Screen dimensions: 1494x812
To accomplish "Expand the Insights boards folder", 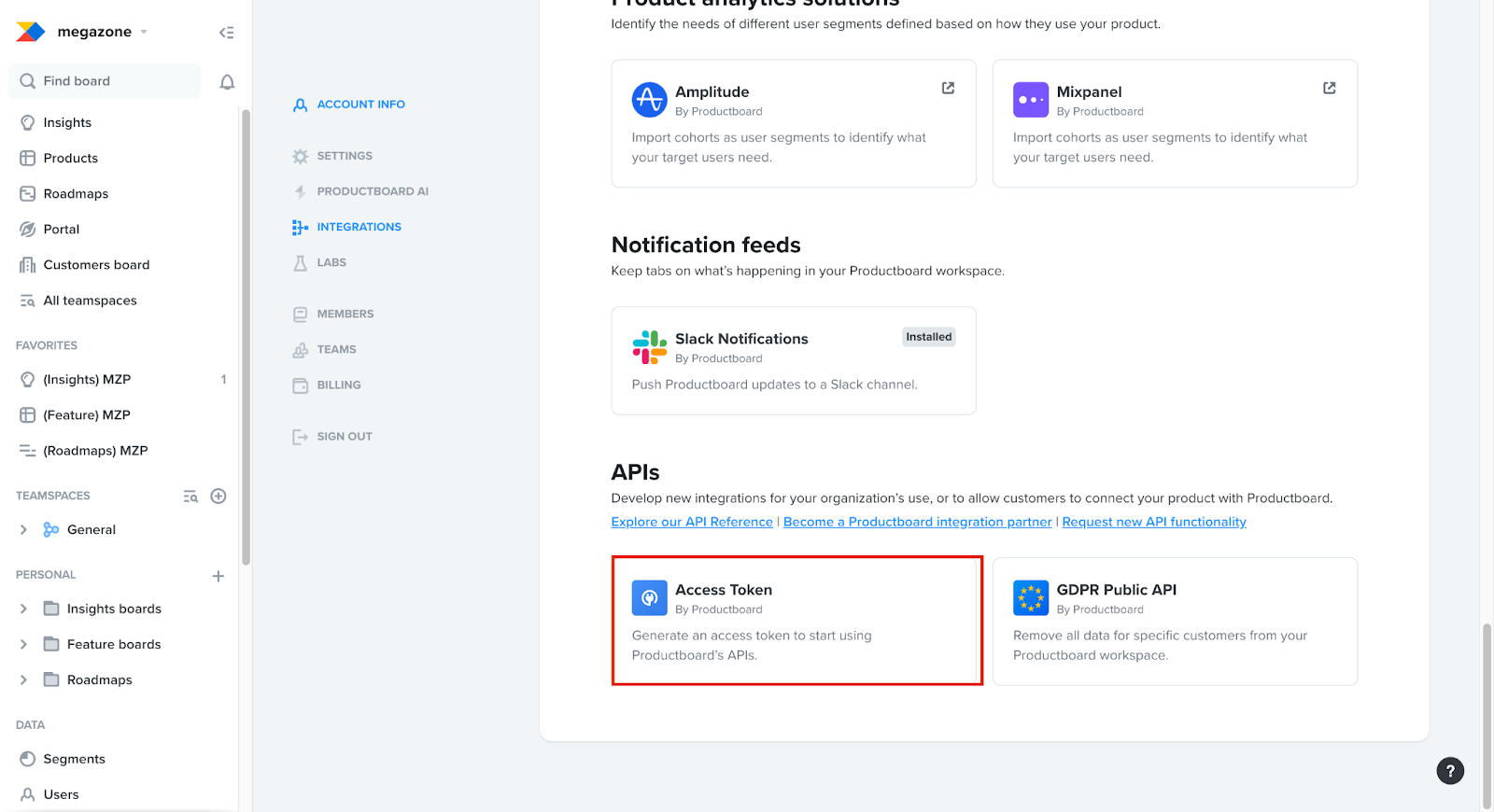I will (x=23, y=609).
